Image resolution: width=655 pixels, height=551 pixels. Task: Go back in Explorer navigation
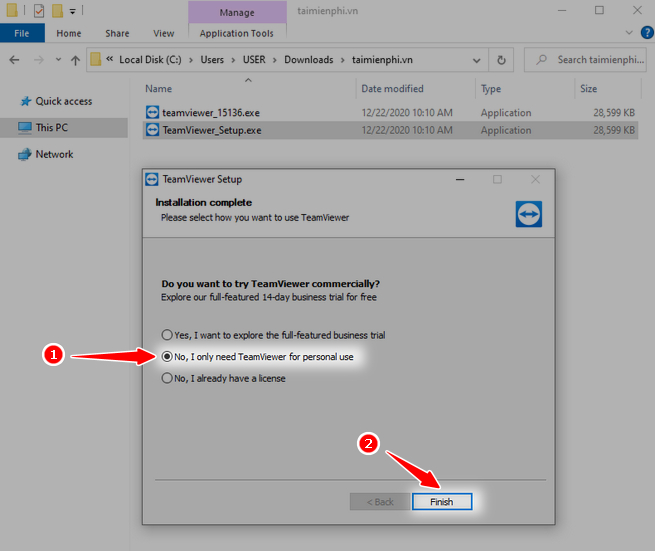(14, 60)
